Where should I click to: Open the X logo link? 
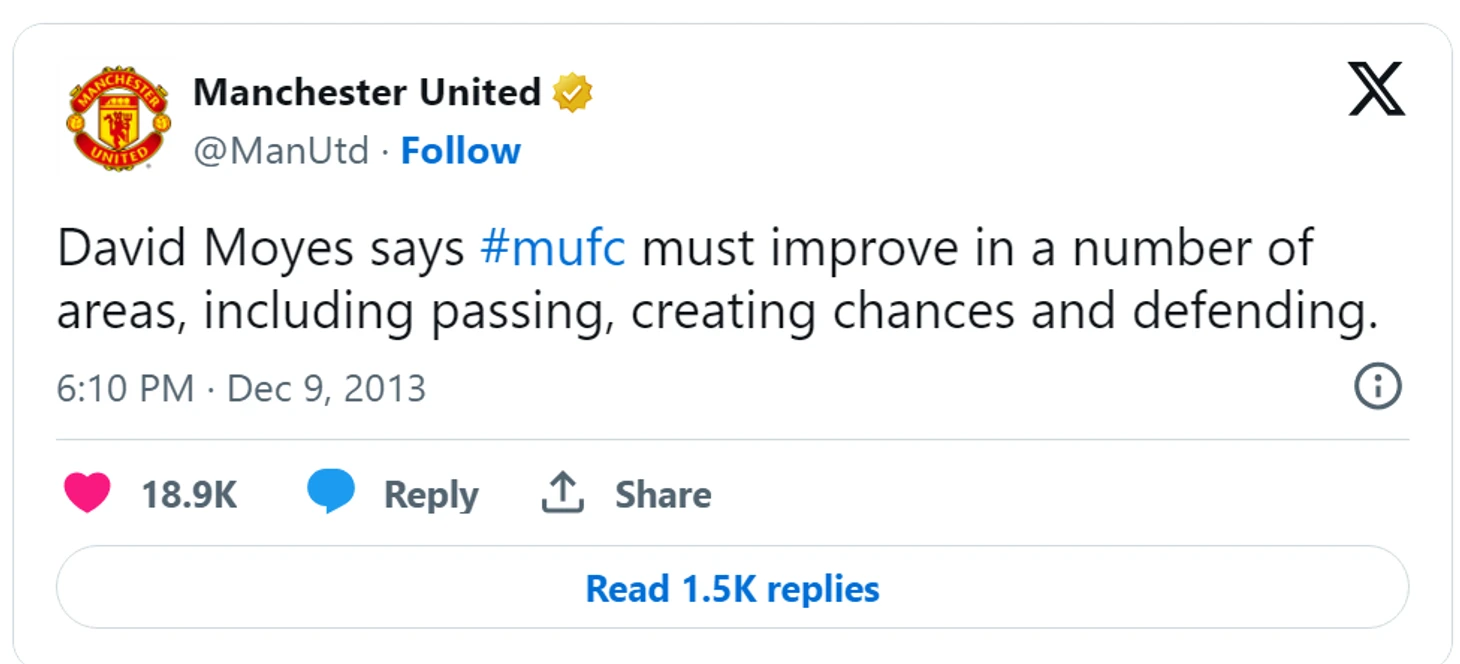pos(1376,90)
